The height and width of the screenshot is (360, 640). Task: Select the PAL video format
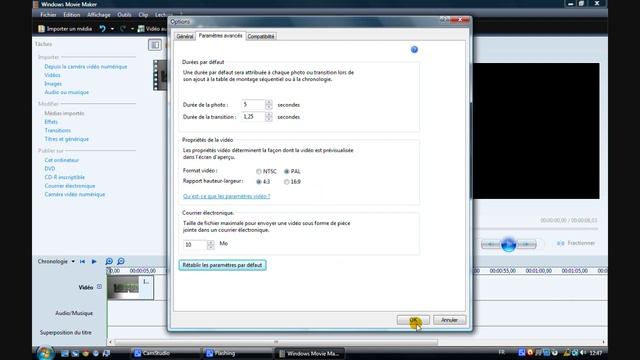coord(287,171)
